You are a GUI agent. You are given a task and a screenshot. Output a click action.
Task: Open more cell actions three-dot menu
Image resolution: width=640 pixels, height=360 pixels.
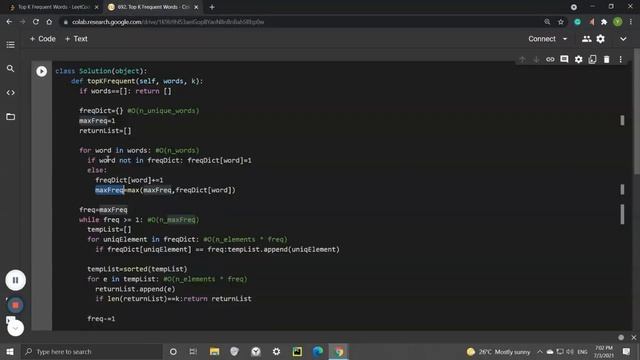pos(620,60)
